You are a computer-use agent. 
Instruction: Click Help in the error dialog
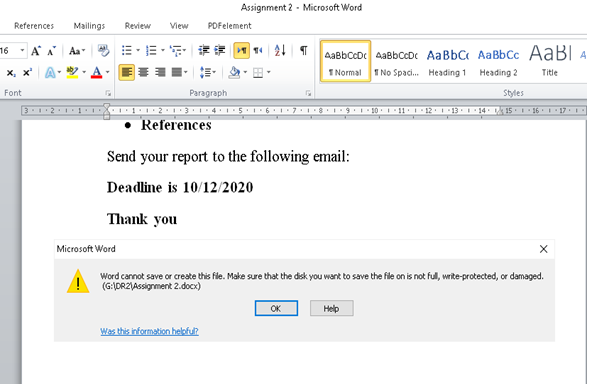331,309
